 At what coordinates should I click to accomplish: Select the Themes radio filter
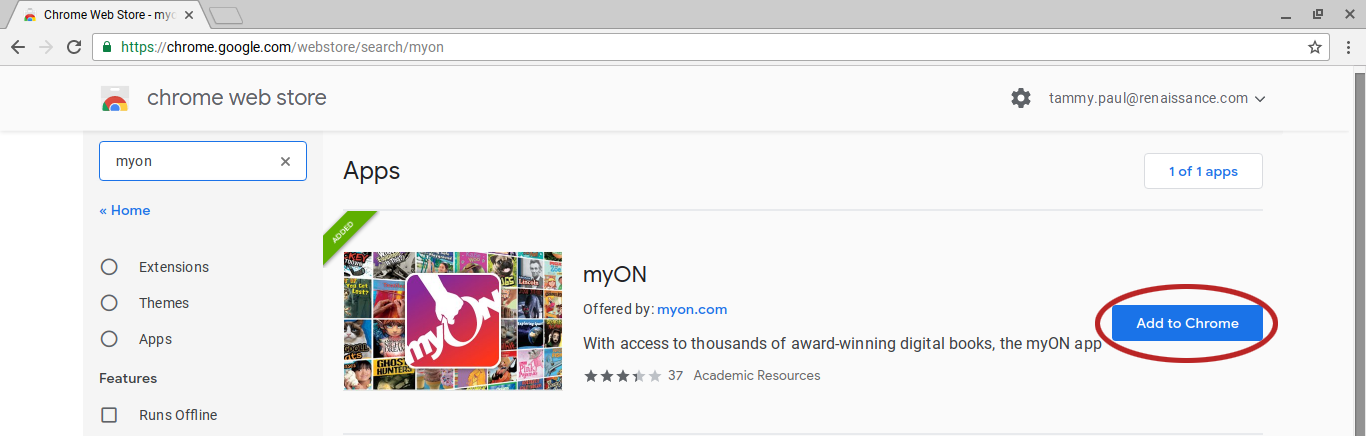[x=110, y=303]
